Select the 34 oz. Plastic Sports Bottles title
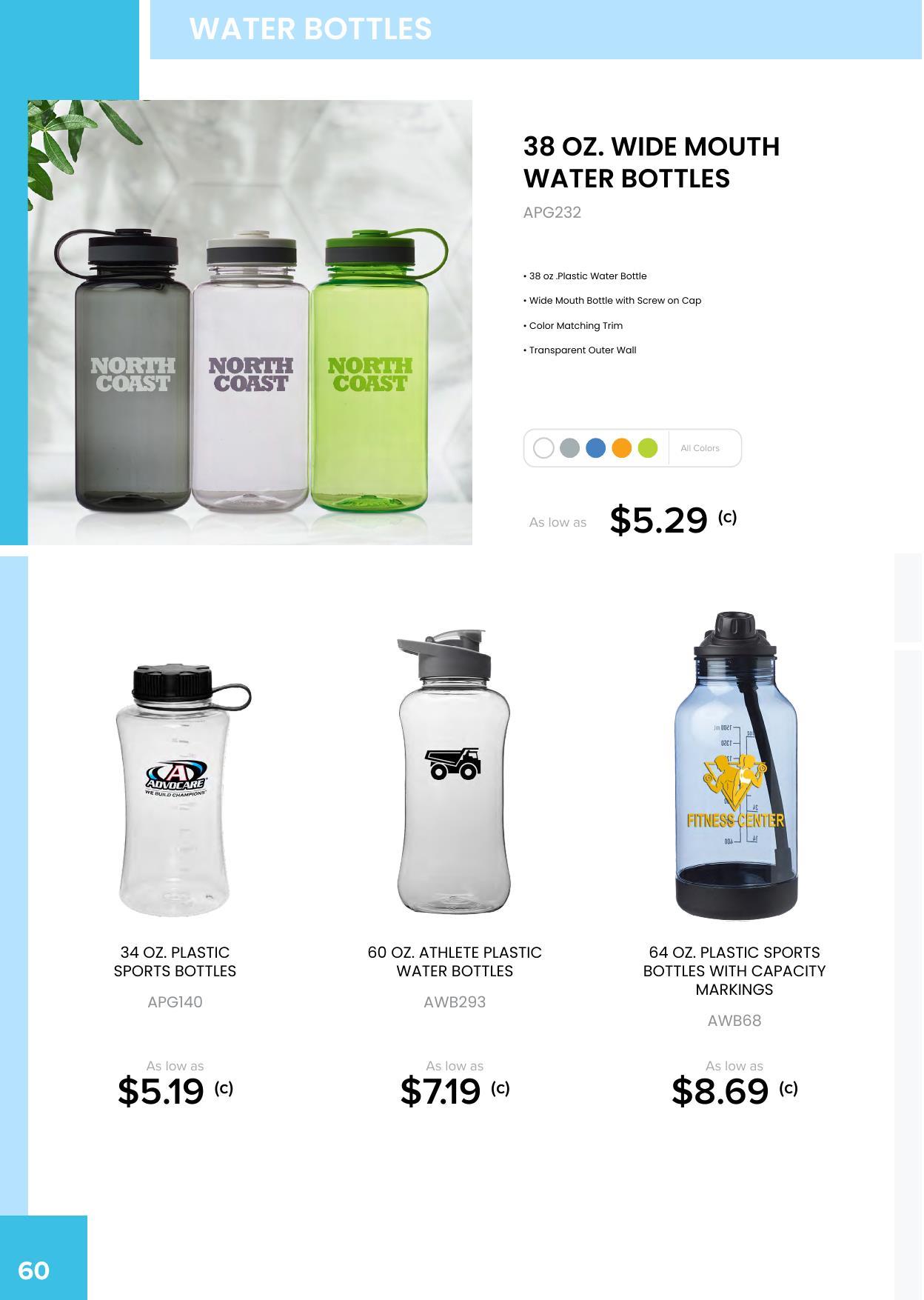The image size is (924, 1300). (175, 961)
